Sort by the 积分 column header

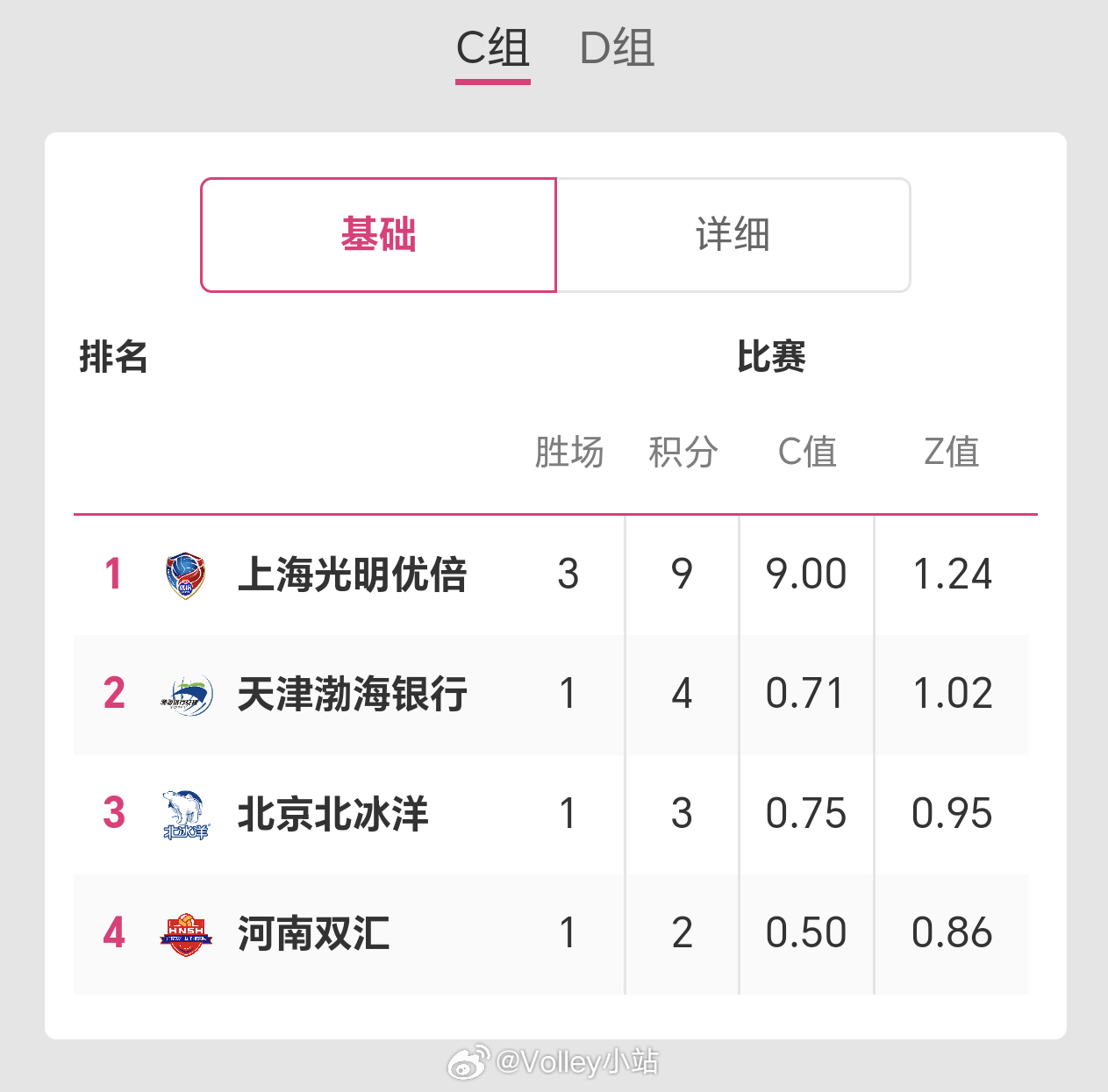(684, 452)
